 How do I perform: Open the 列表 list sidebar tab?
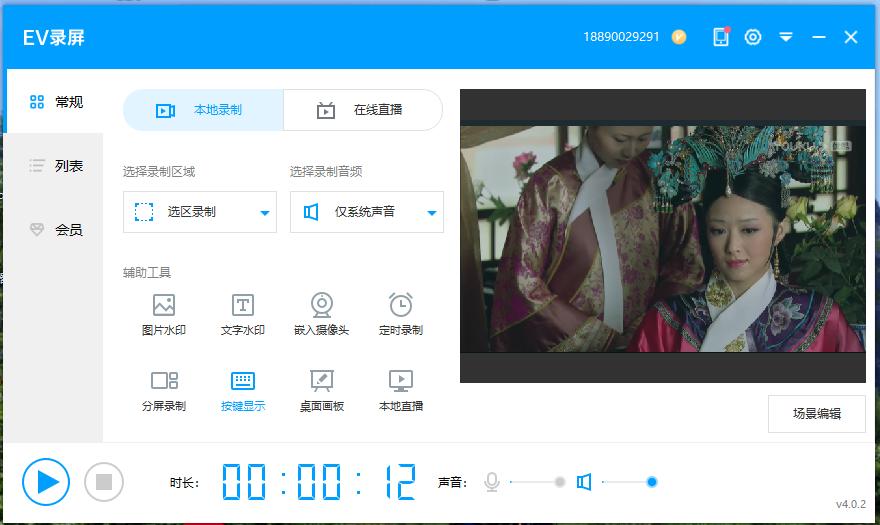click(55, 166)
